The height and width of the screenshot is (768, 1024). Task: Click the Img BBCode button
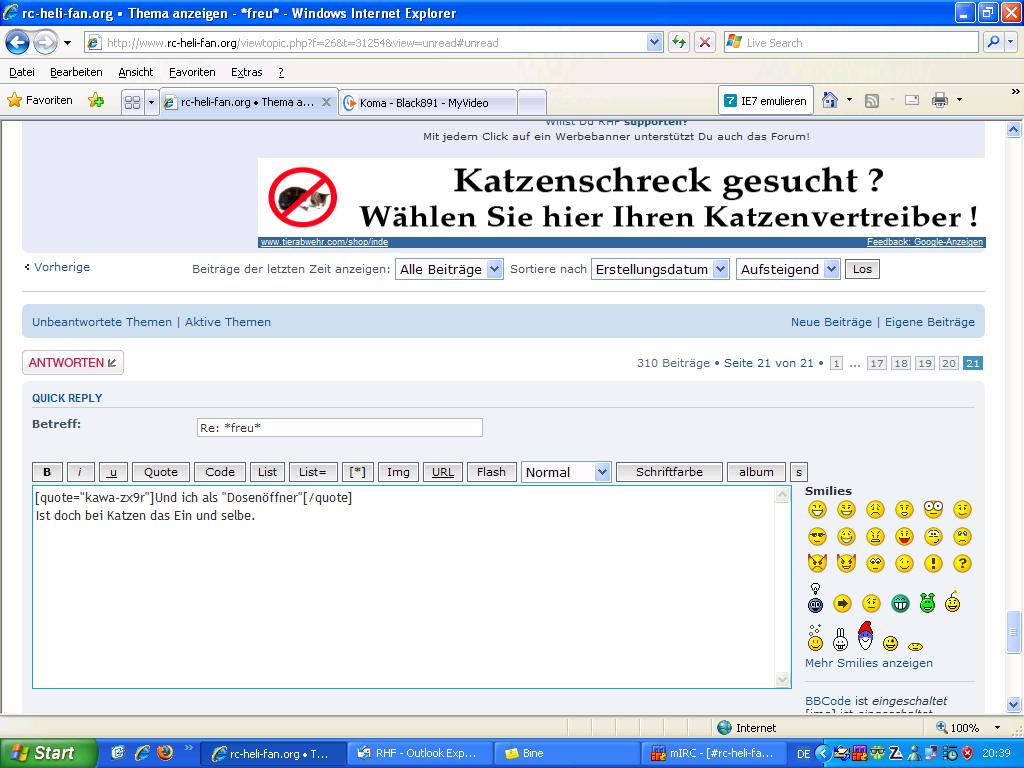pos(398,472)
